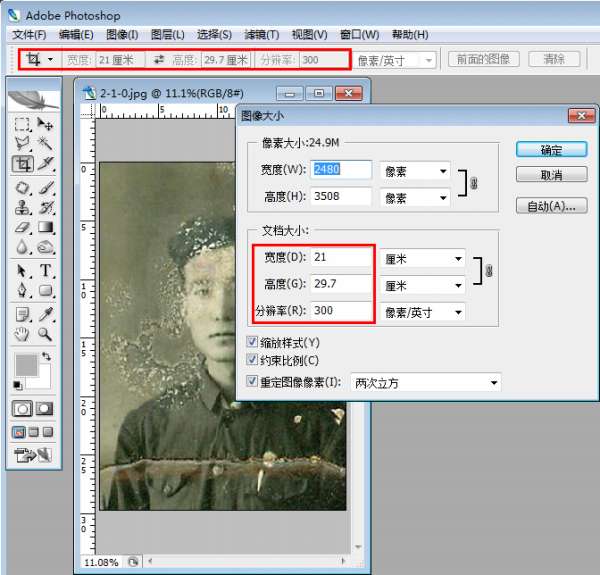Open the 图像(I) Image menu
The image size is (600, 575).
(x=122, y=35)
